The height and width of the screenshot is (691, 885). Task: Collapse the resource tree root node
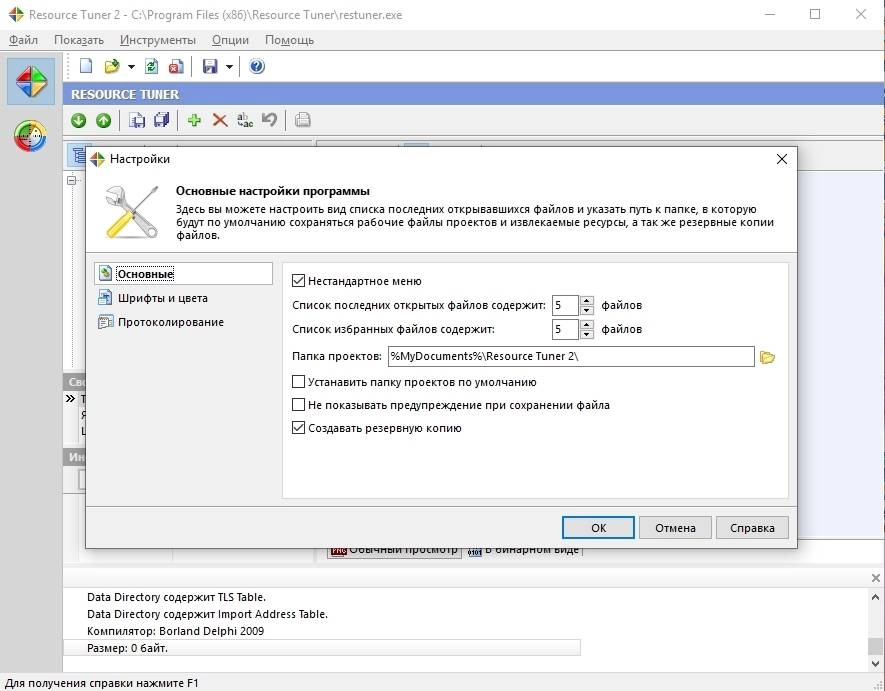(72, 181)
